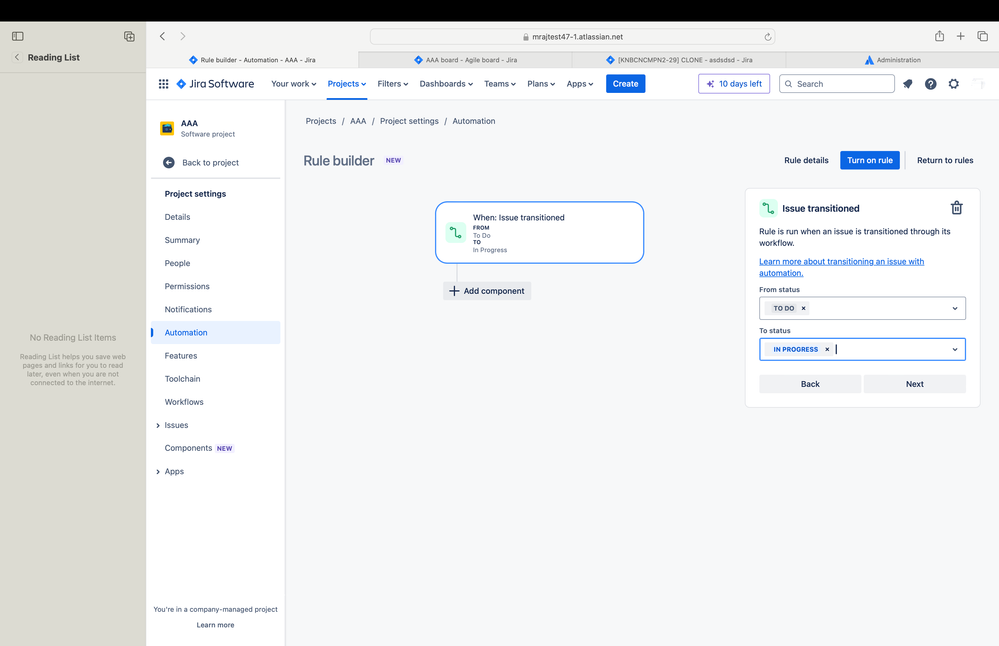This screenshot has width=999, height=646.
Task: Click the AAA project avatar
Action: (167, 128)
